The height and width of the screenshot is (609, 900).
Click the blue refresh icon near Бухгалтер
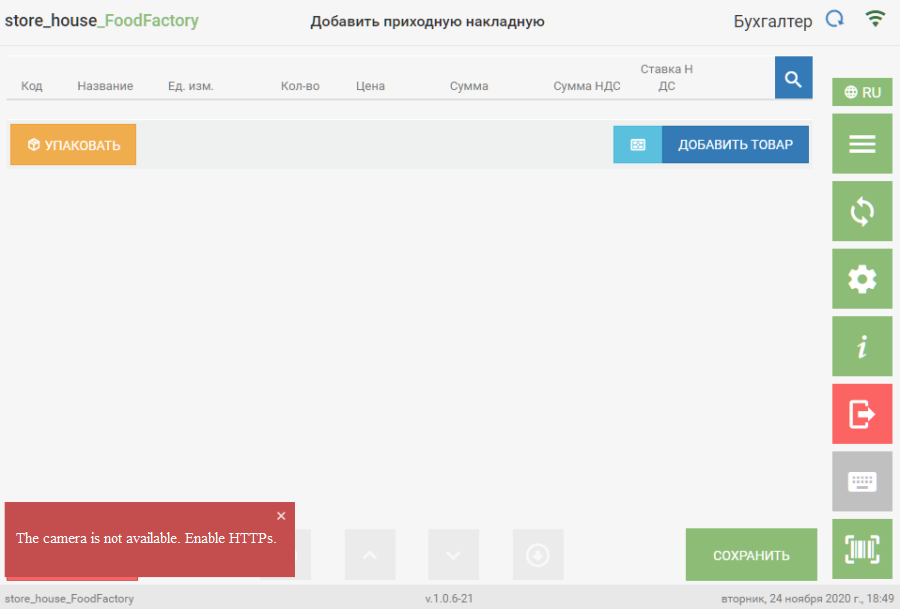click(834, 20)
